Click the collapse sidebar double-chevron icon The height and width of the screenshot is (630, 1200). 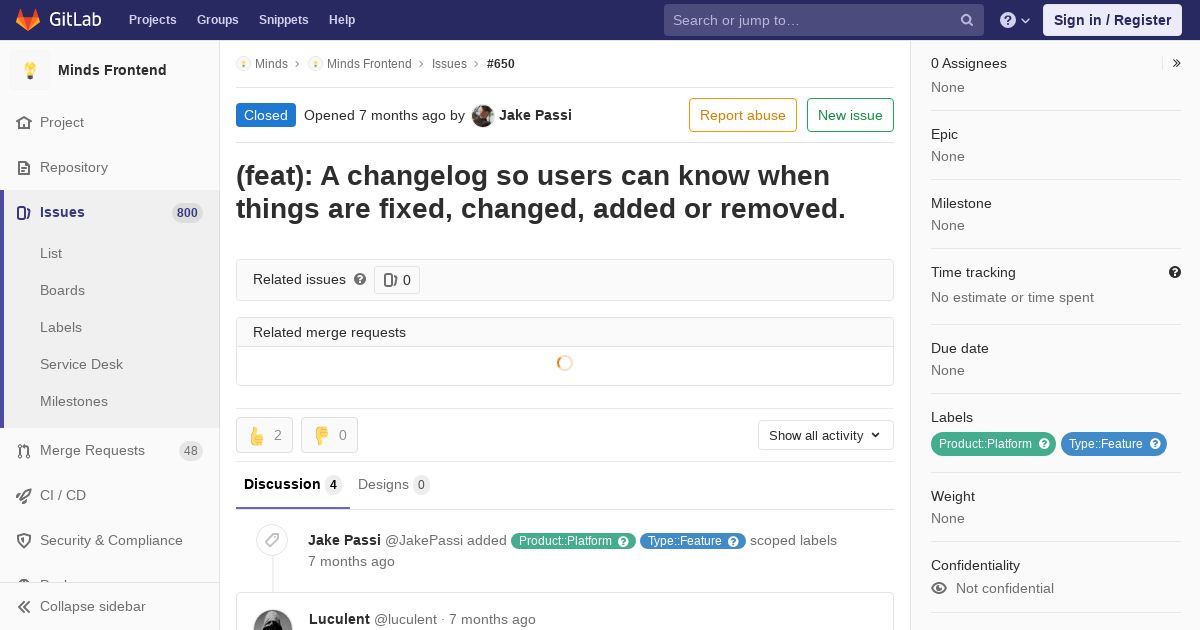24,607
